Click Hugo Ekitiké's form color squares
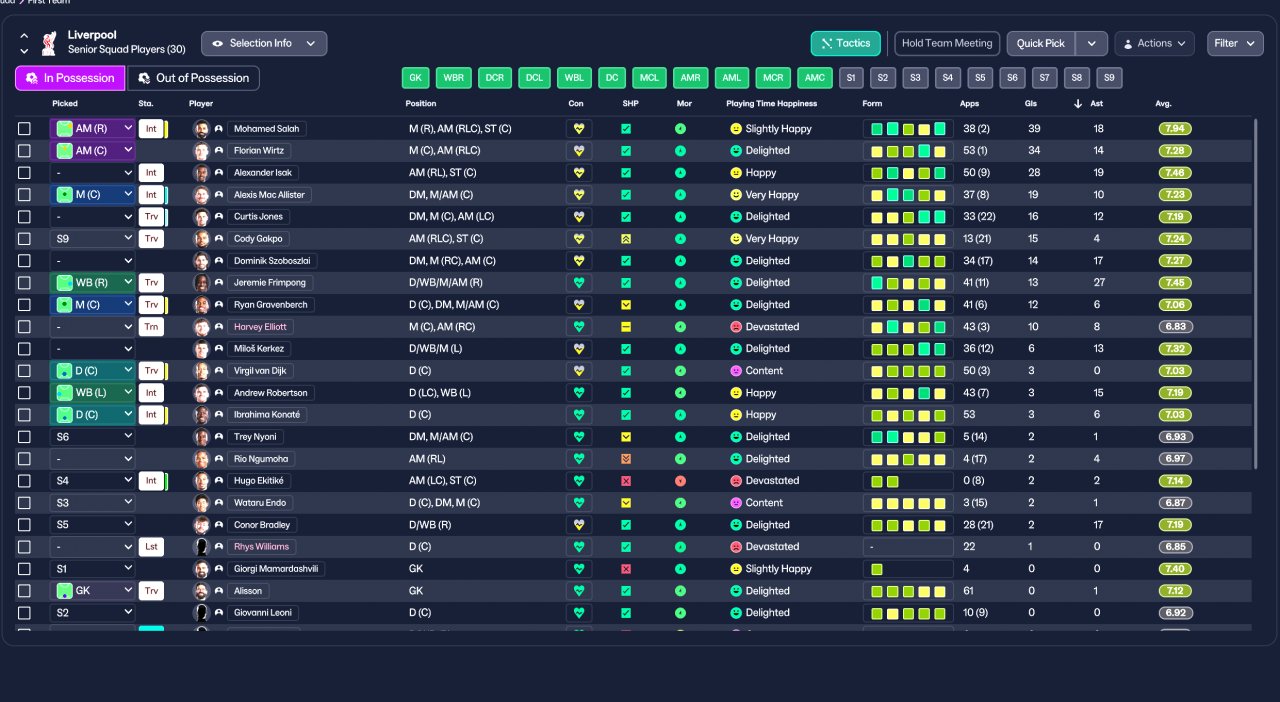The width and height of the screenshot is (1280, 702). coord(908,481)
